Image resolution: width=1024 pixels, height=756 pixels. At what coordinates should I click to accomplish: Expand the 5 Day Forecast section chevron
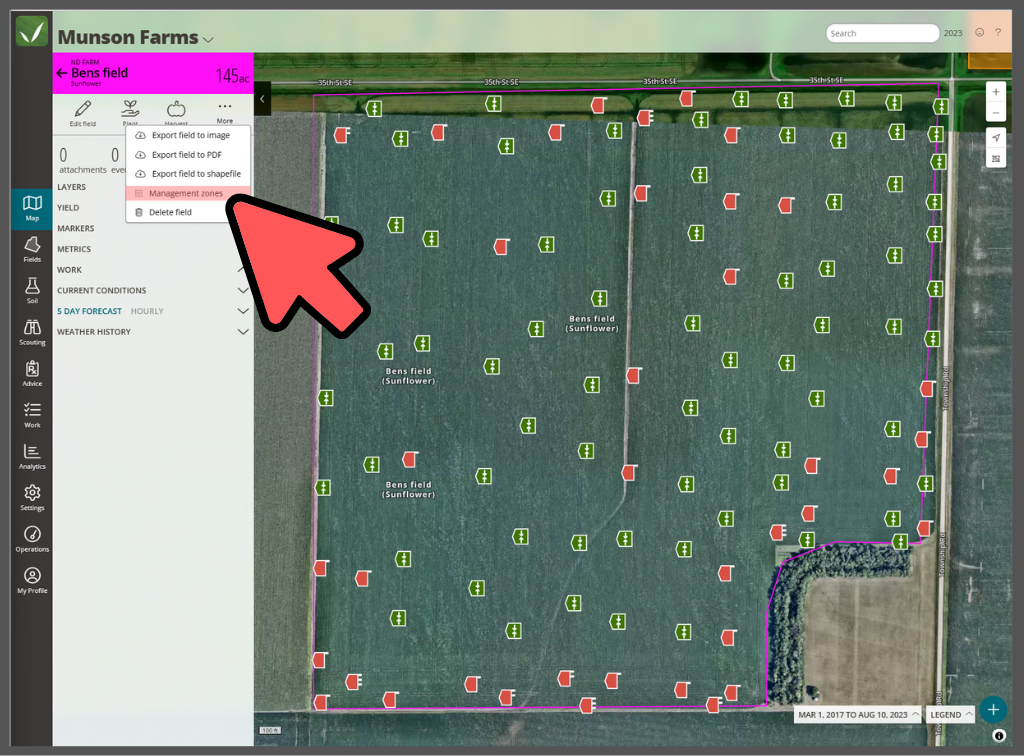pyautogui.click(x=243, y=311)
